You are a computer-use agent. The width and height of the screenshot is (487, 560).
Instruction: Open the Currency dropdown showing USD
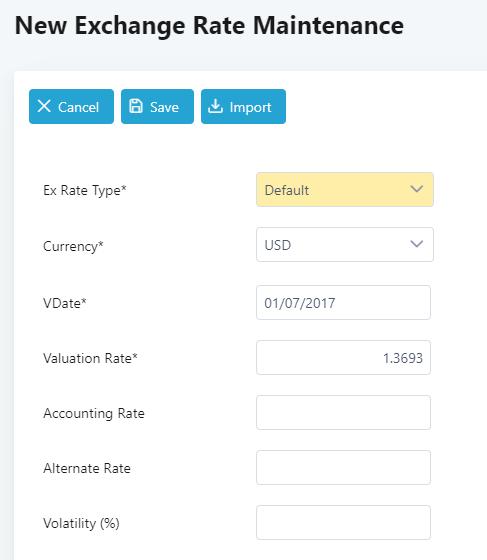tap(345, 245)
